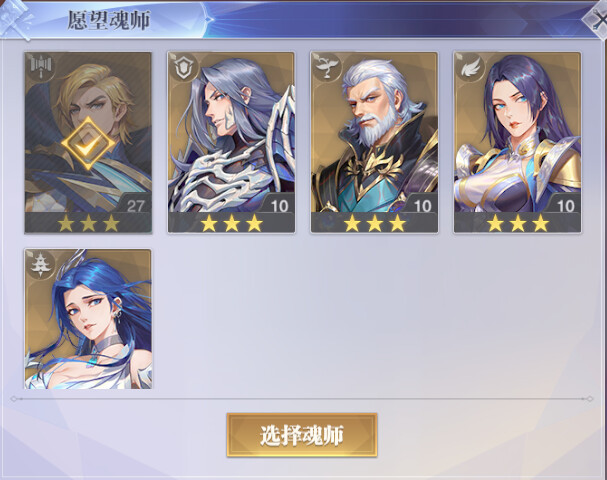Click the checkmark badge on blond hero
This screenshot has height=480, width=607.
88,144
